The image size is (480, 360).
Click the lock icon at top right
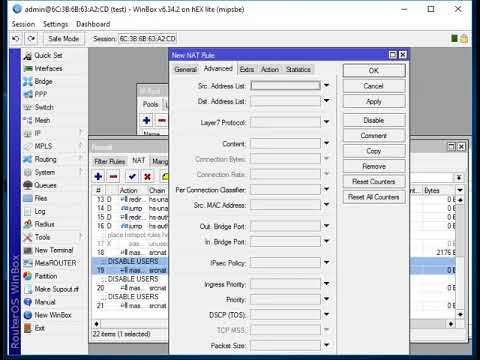(464, 39)
